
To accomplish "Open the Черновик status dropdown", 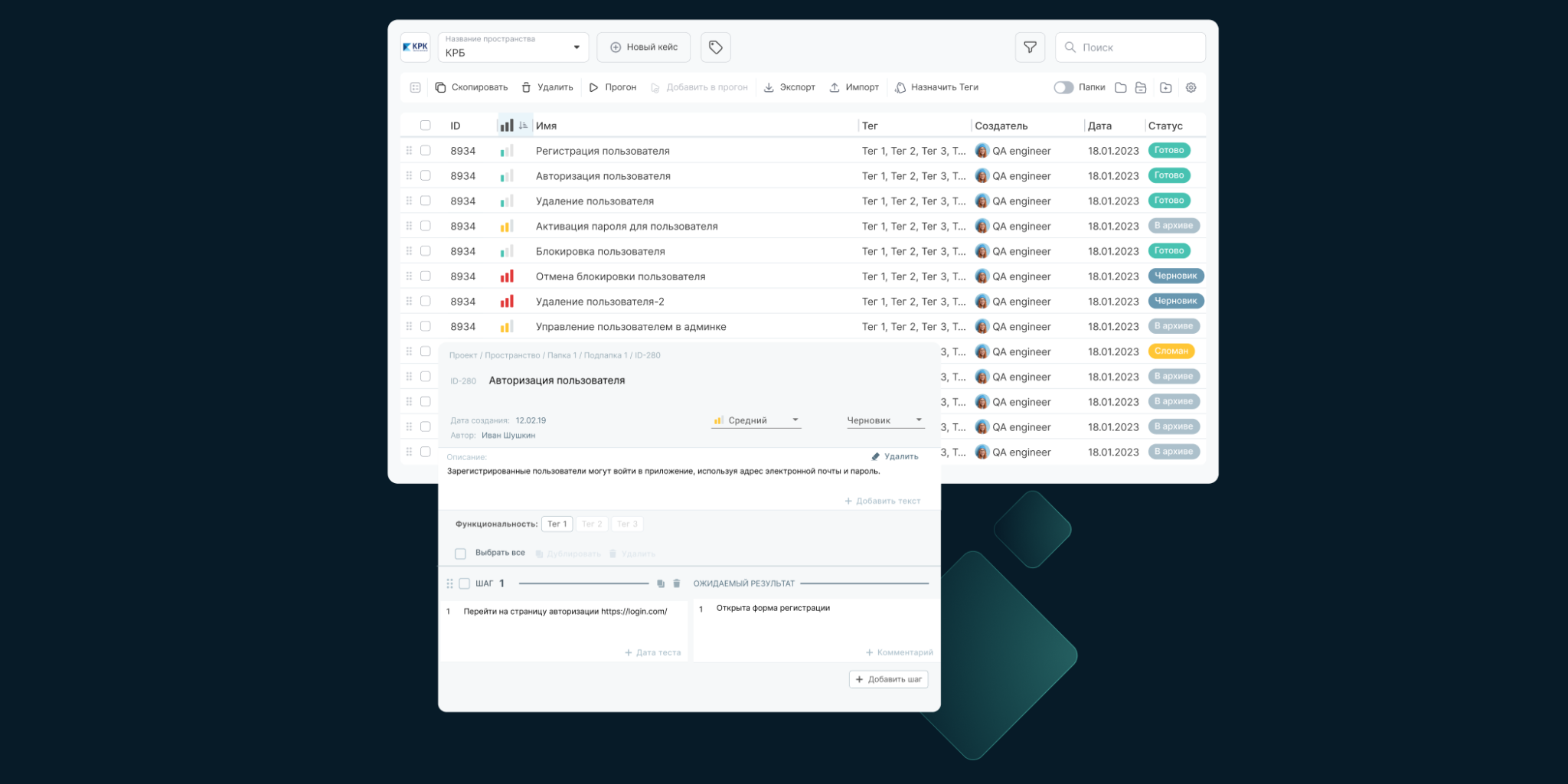I will [884, 420].
